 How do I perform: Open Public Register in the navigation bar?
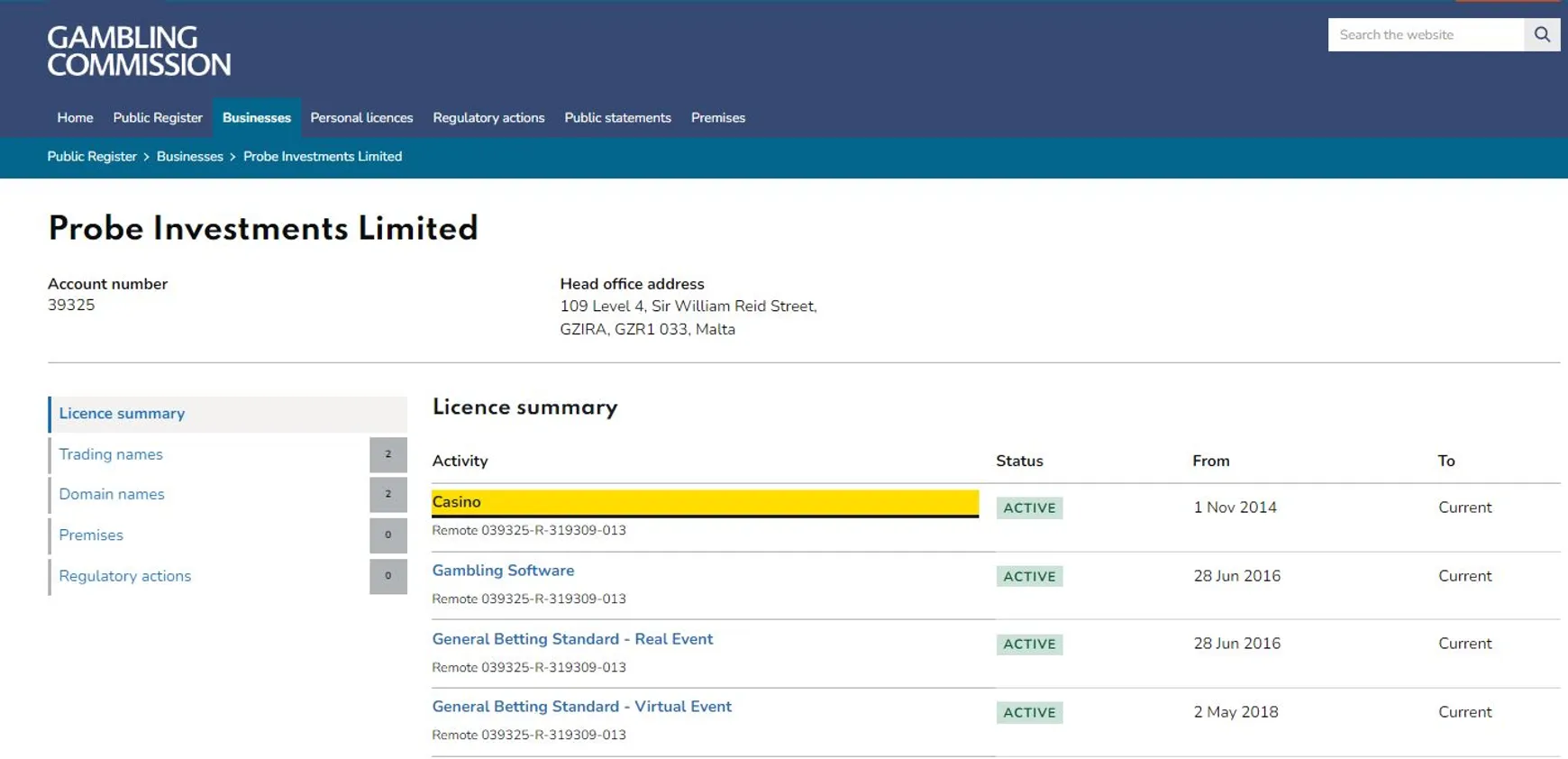[x=158, y=118]
